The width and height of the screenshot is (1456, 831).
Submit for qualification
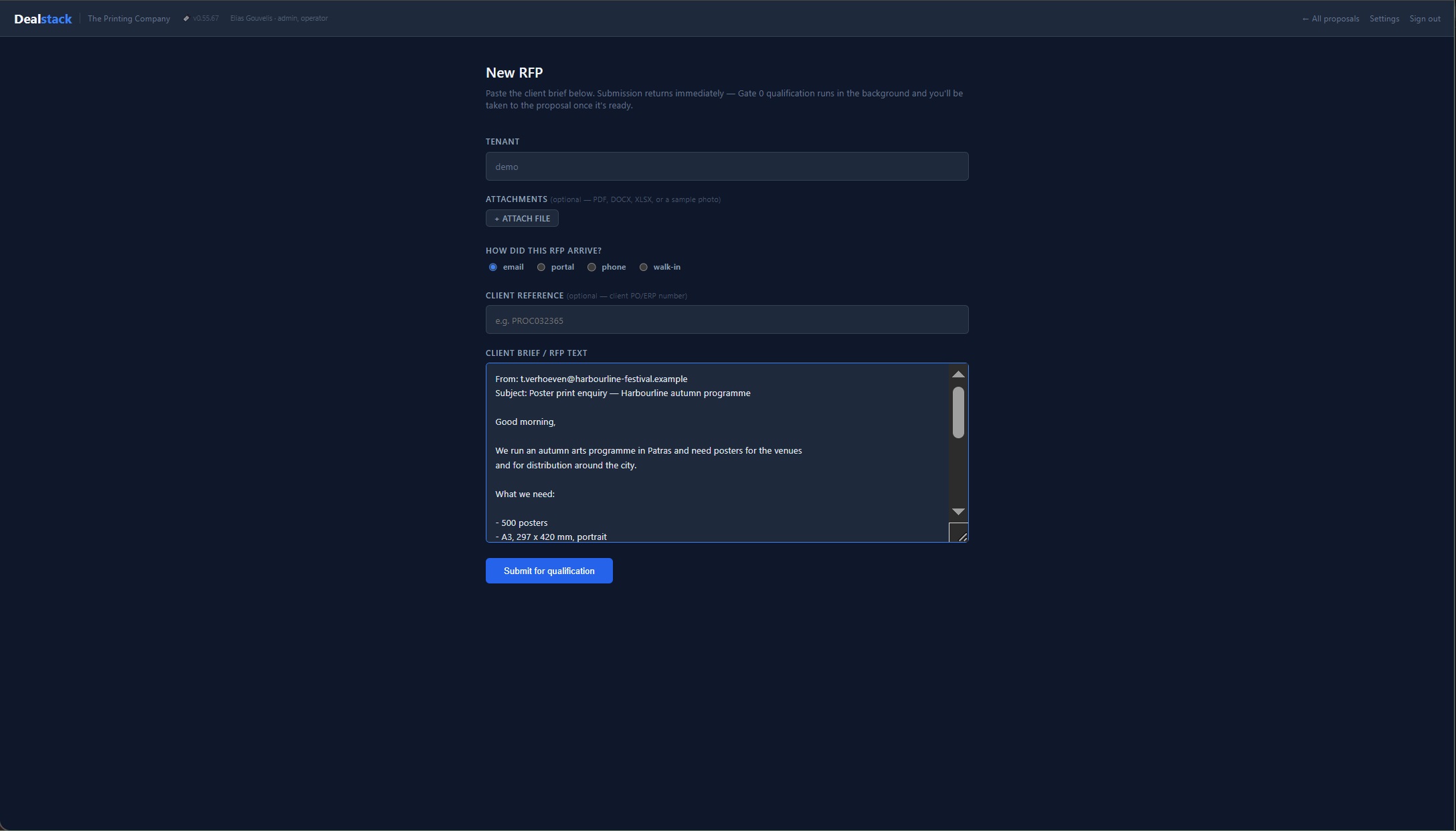[x=549, y=571]
